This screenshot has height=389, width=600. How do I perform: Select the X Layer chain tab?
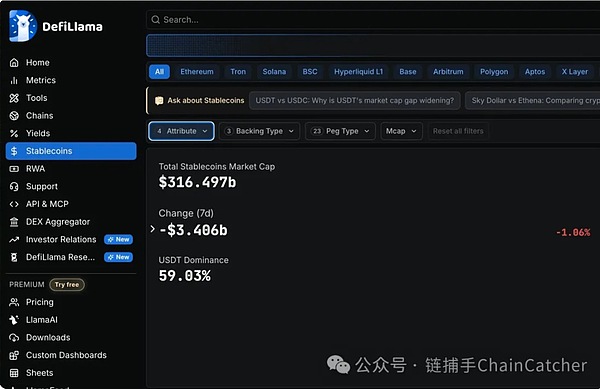[x=575, y=72]
